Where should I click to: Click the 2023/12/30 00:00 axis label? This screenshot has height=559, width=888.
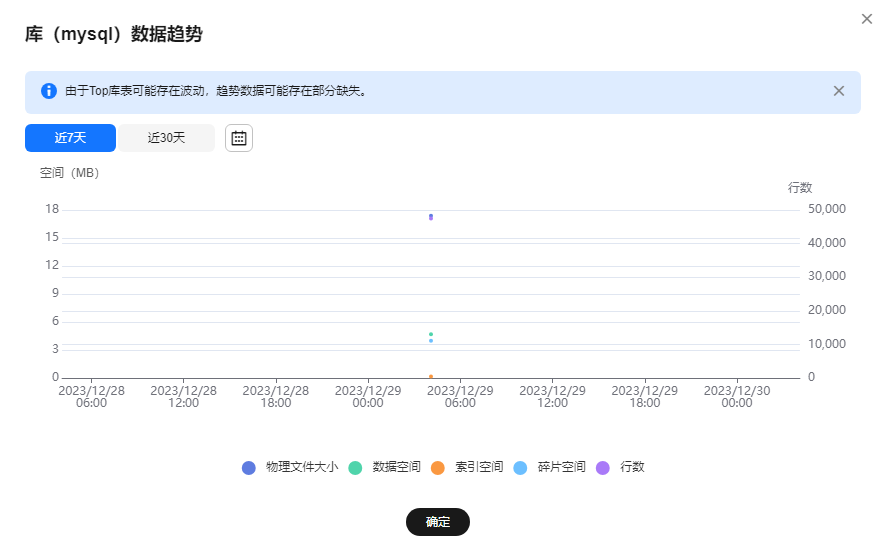[737, 396]
